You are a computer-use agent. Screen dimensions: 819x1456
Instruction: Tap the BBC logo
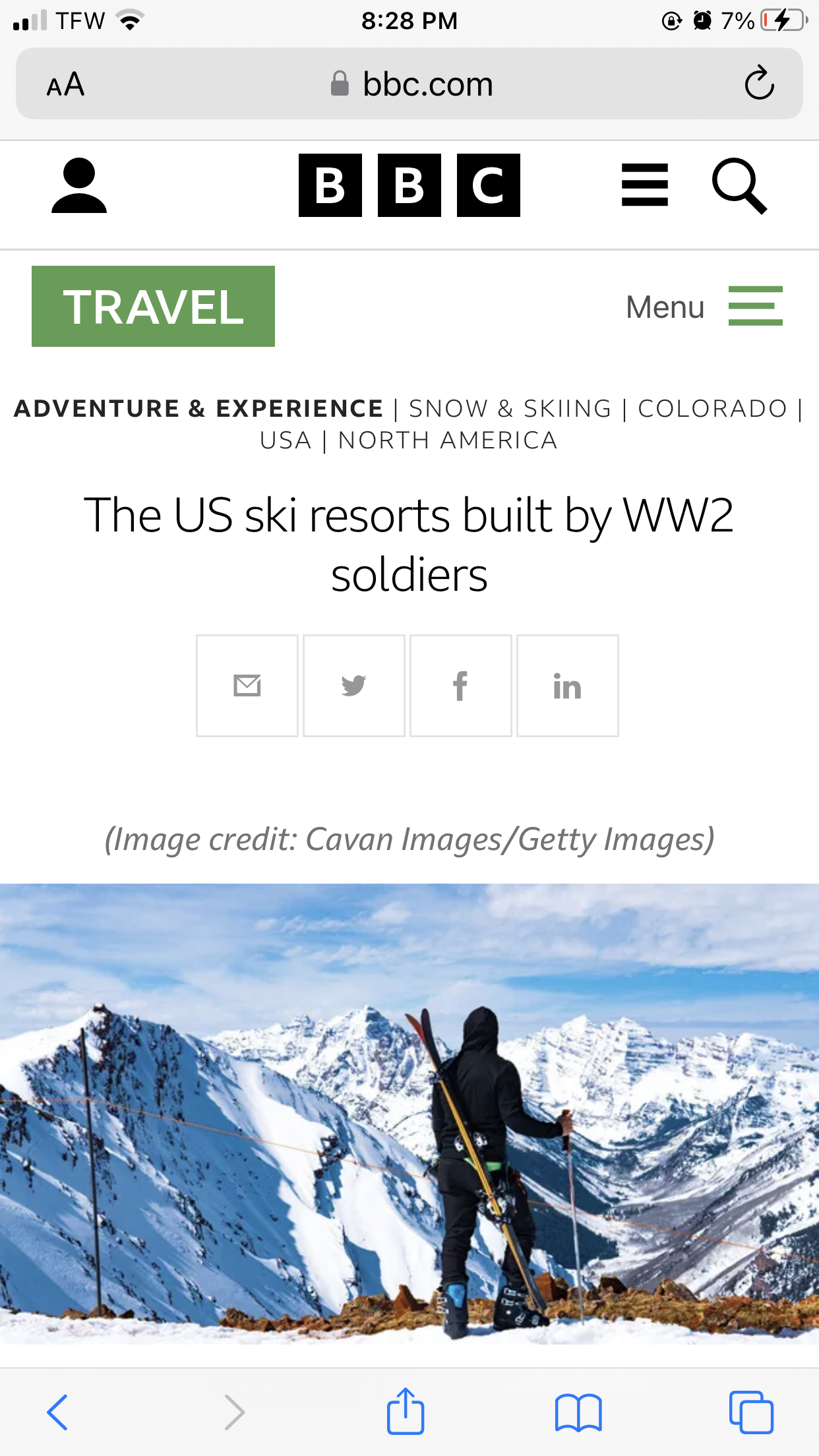(409, 185)
